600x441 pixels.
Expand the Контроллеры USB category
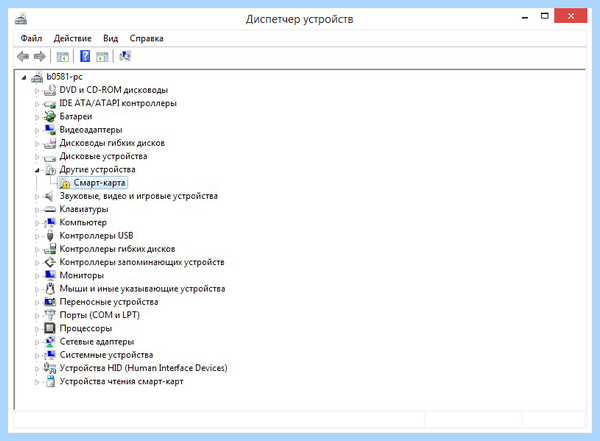(37, 236)
